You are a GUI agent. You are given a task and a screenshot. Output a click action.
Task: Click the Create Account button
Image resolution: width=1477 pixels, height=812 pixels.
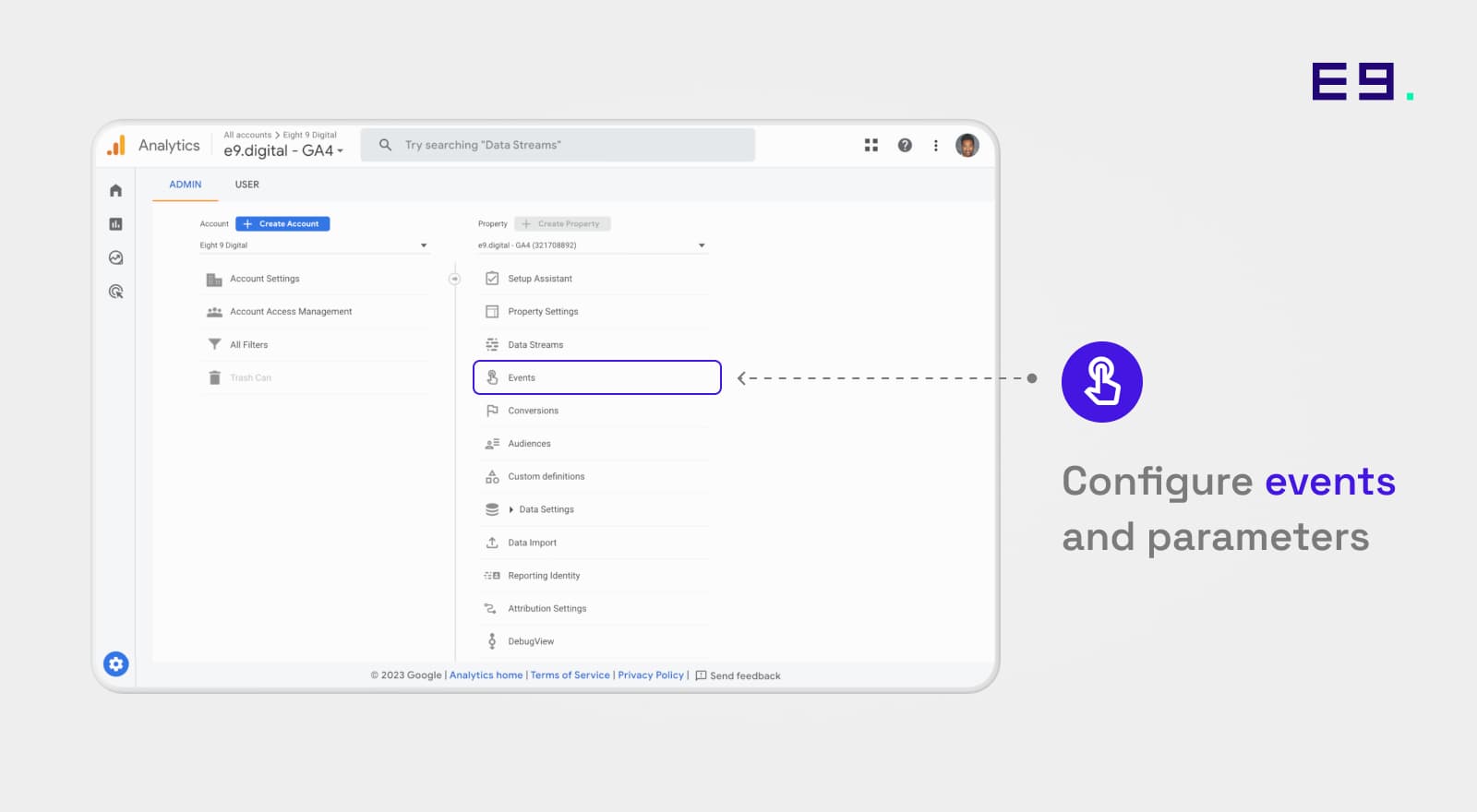282,223
